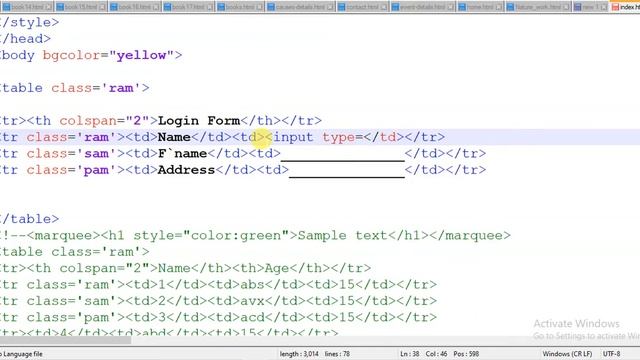
Task: Click the 'F`name' cell text
Action: coord(182,153)
